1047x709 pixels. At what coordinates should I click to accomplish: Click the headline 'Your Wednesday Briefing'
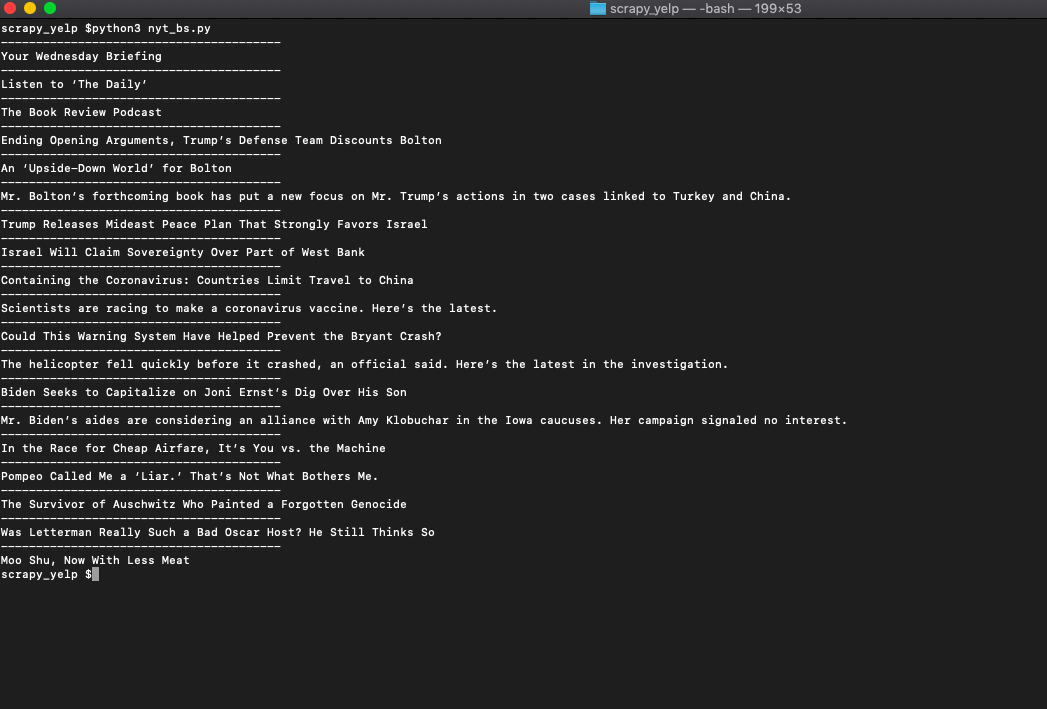81,56
